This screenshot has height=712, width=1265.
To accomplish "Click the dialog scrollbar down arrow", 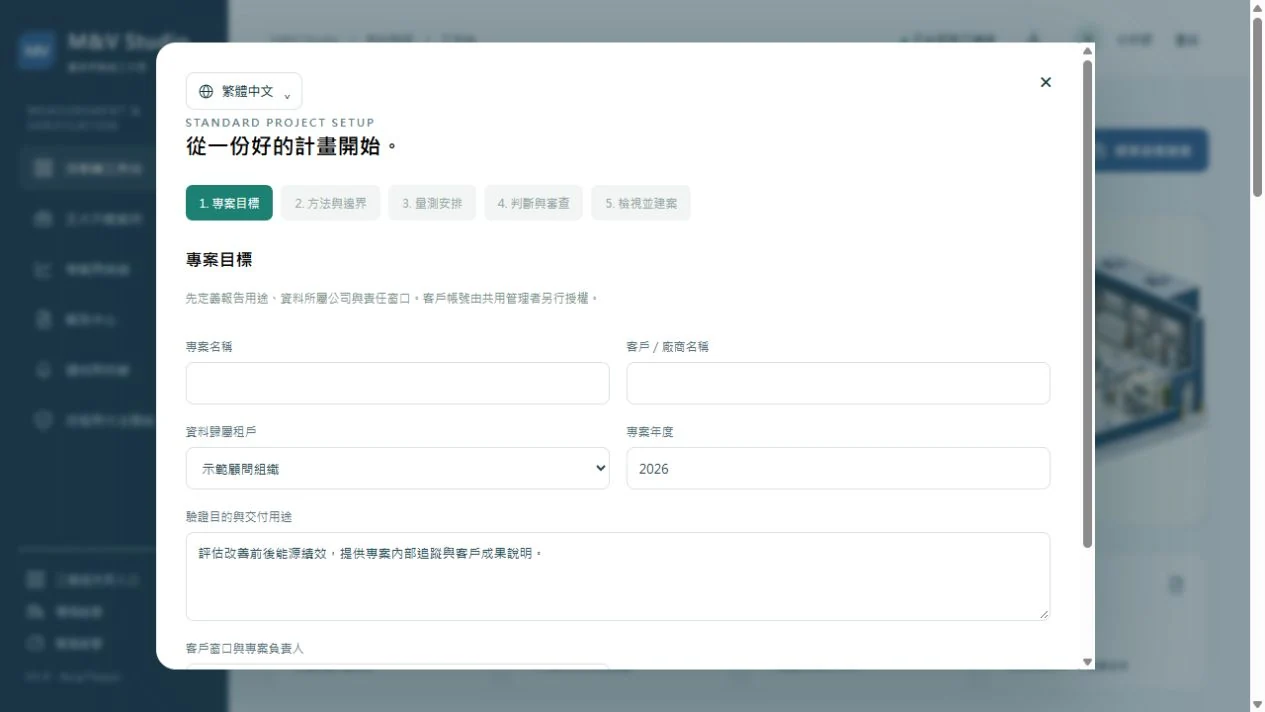I will (x=1088, y=662).
